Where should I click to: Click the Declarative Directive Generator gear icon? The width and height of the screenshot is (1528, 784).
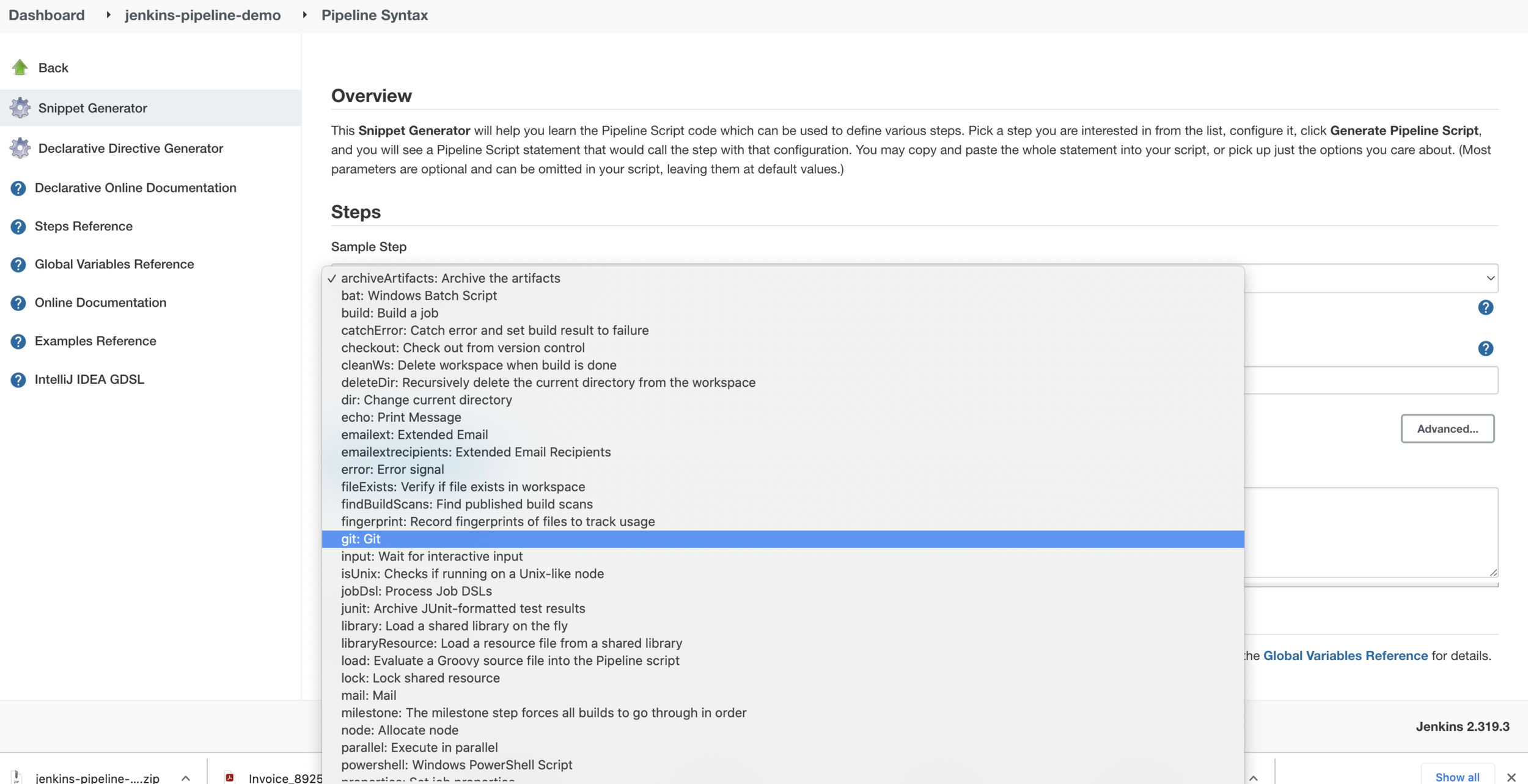coord(20,148)
